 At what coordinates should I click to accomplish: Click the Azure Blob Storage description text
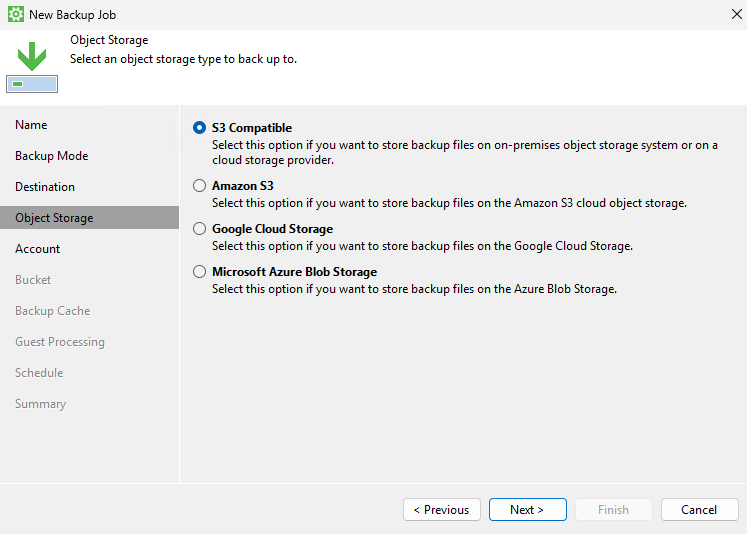tap(414, 289)
